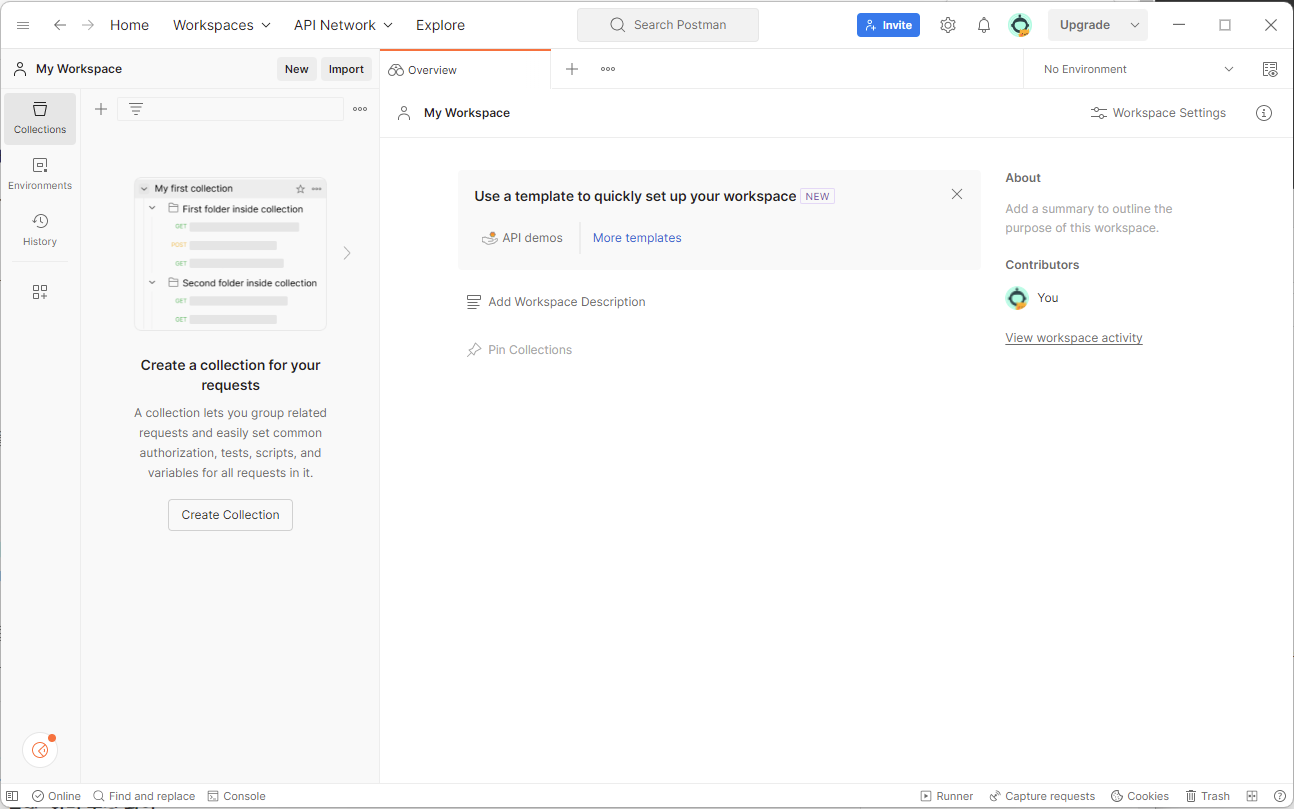The image size is (1294, 809).
Task: Show next onboarding slide arrow
Action: click(x=347, y=253)
